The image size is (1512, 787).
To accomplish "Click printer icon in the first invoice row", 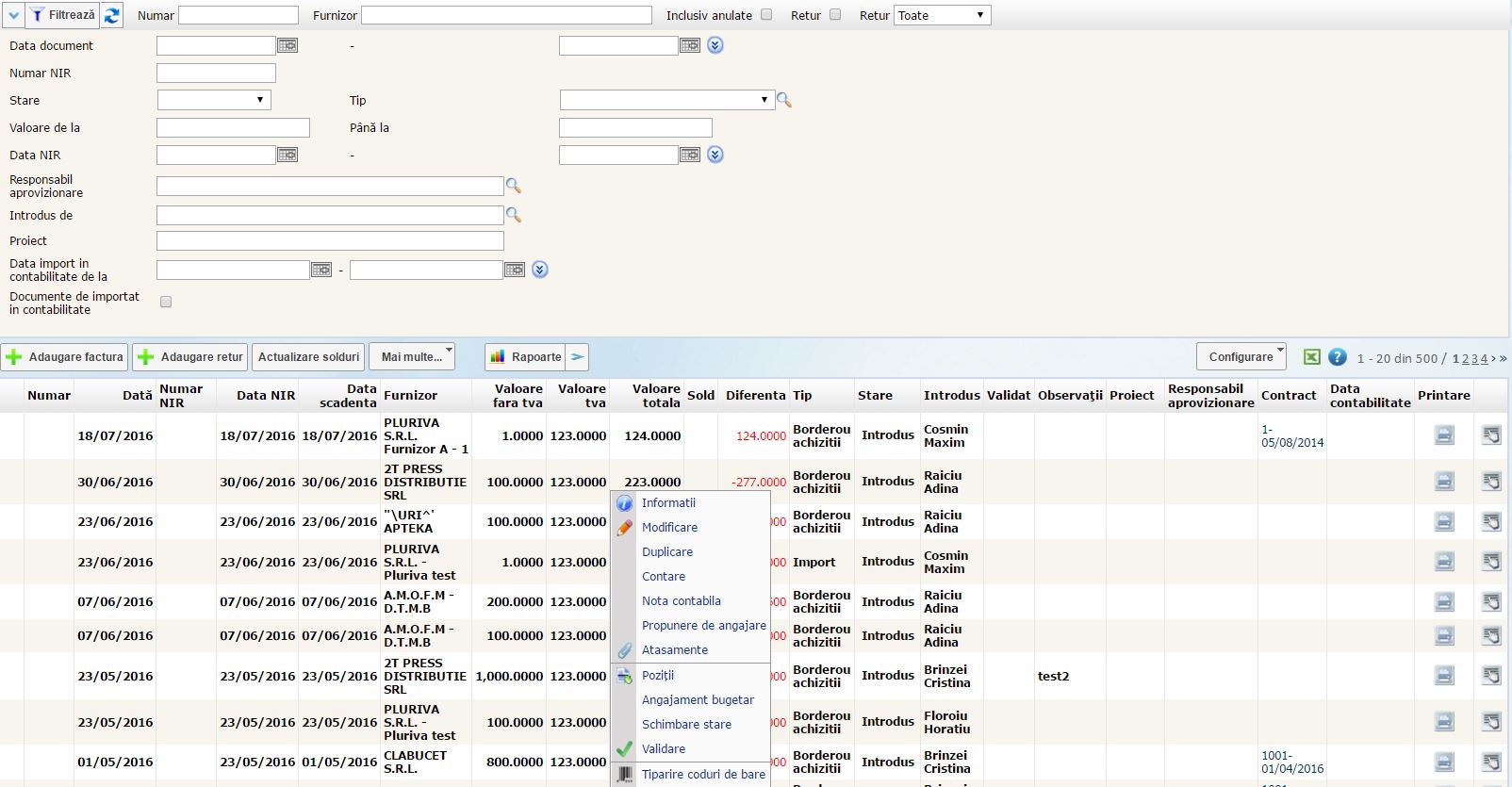I will click(x=1443, y=434).
